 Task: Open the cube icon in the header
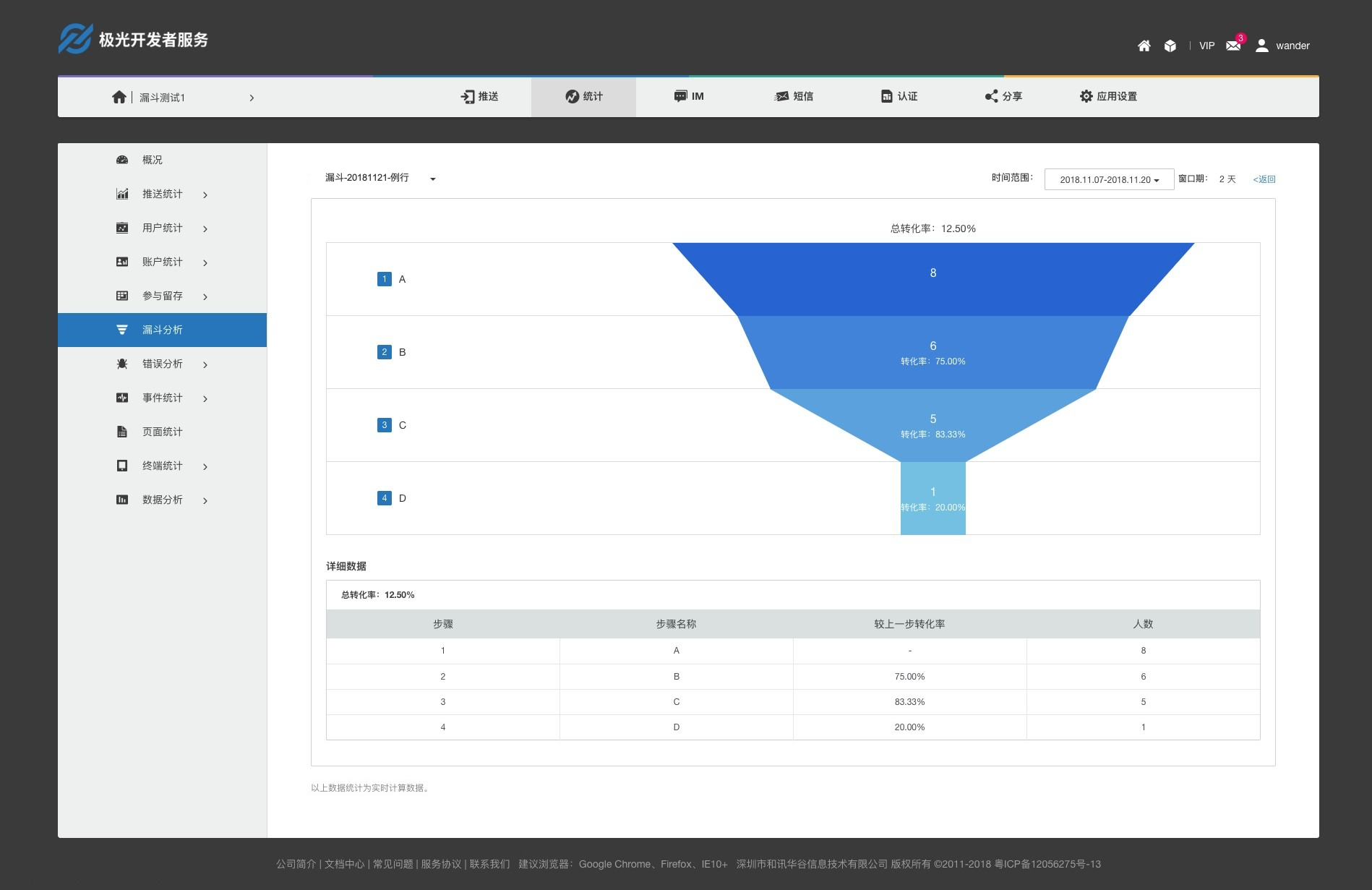point(1170,46)
